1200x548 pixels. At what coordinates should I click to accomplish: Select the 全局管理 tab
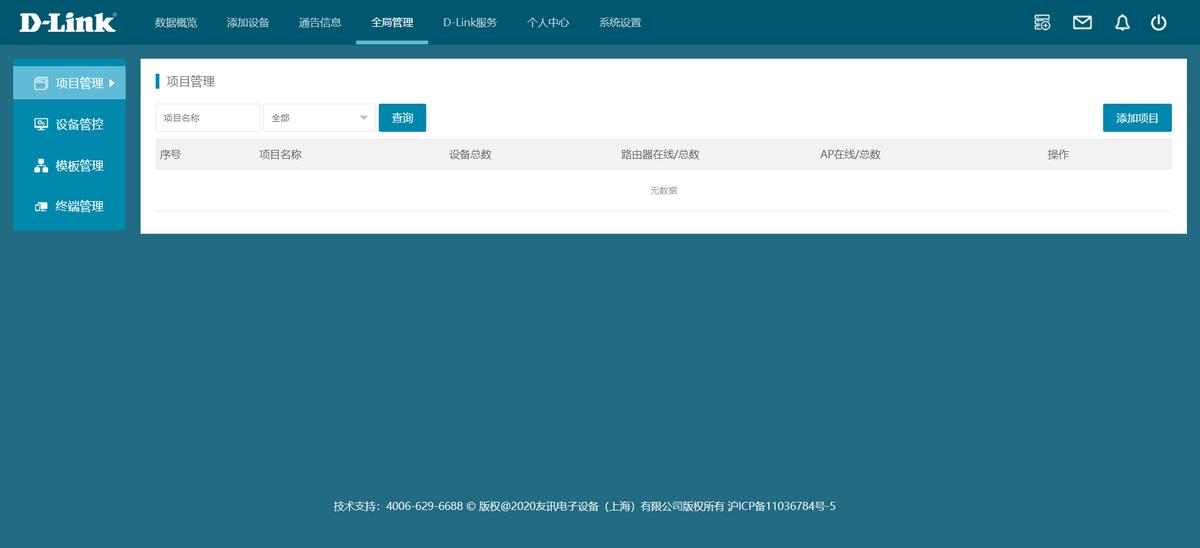(x=392, y=22)
